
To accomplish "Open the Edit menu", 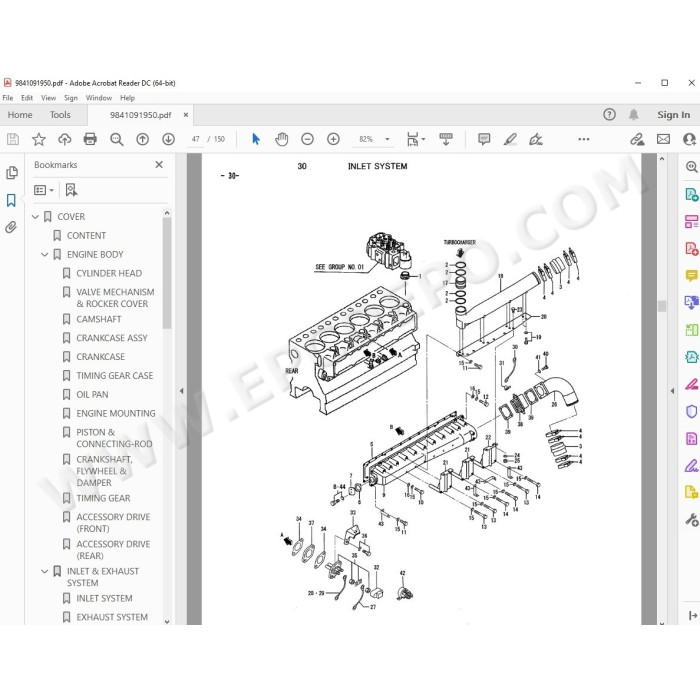I will pos(27,98).
